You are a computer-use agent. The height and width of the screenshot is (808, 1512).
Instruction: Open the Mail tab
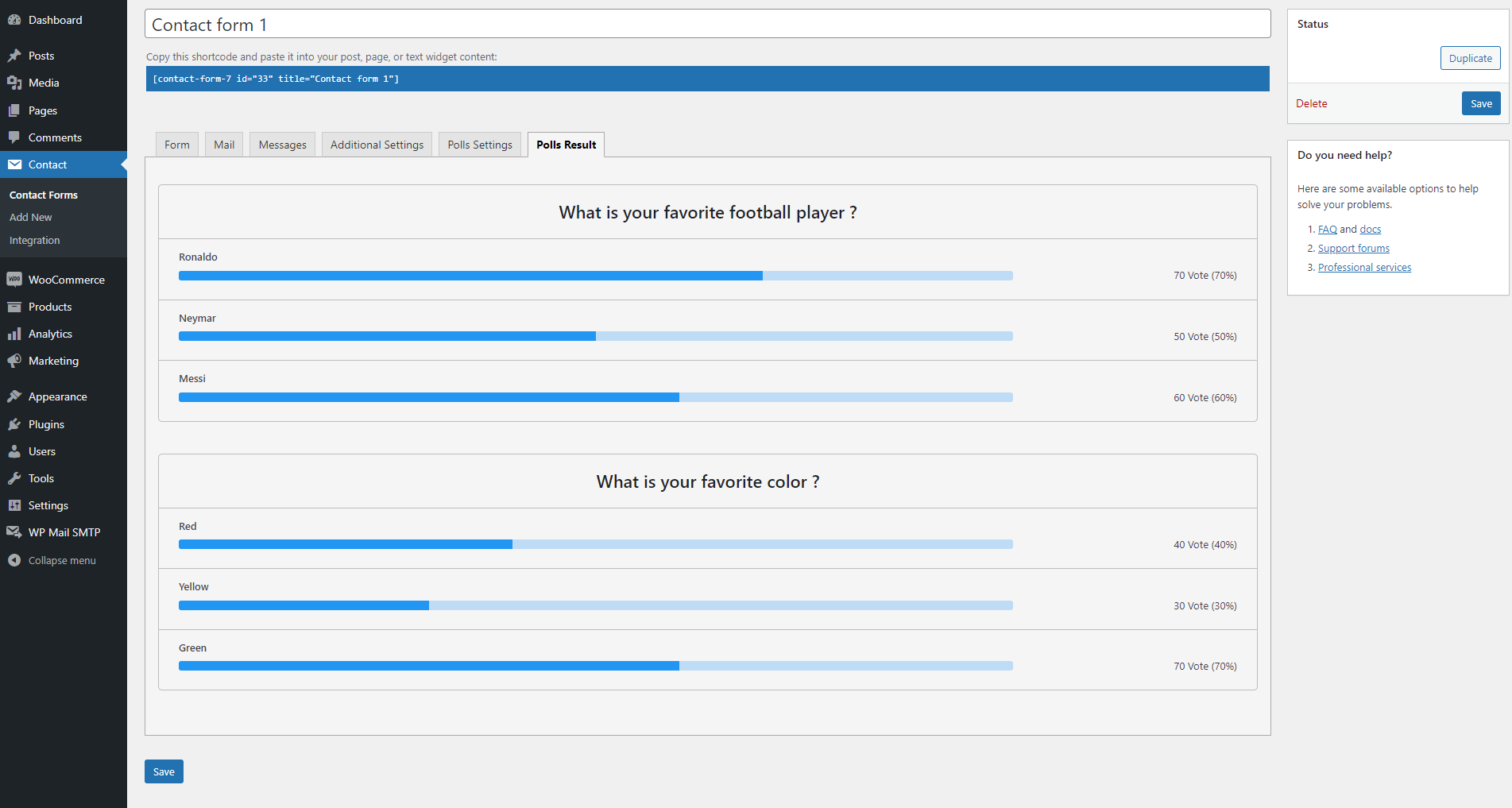[x=224, y=145]
